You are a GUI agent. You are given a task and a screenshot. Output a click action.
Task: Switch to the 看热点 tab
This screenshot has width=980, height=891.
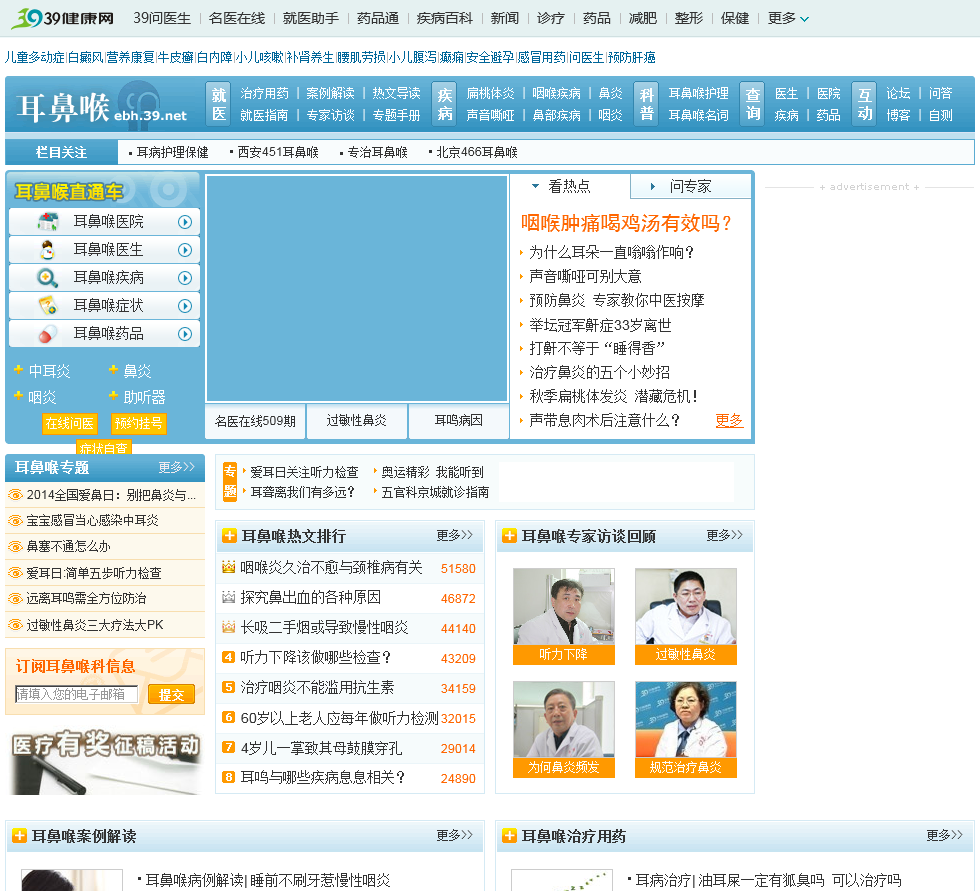point(570,186)
